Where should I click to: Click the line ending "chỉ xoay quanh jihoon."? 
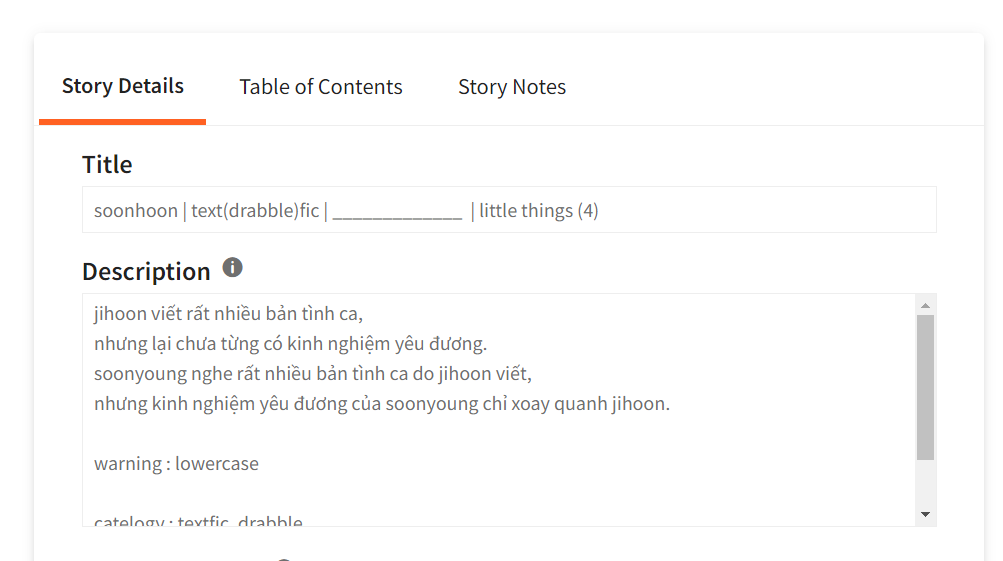coord(381,404)
